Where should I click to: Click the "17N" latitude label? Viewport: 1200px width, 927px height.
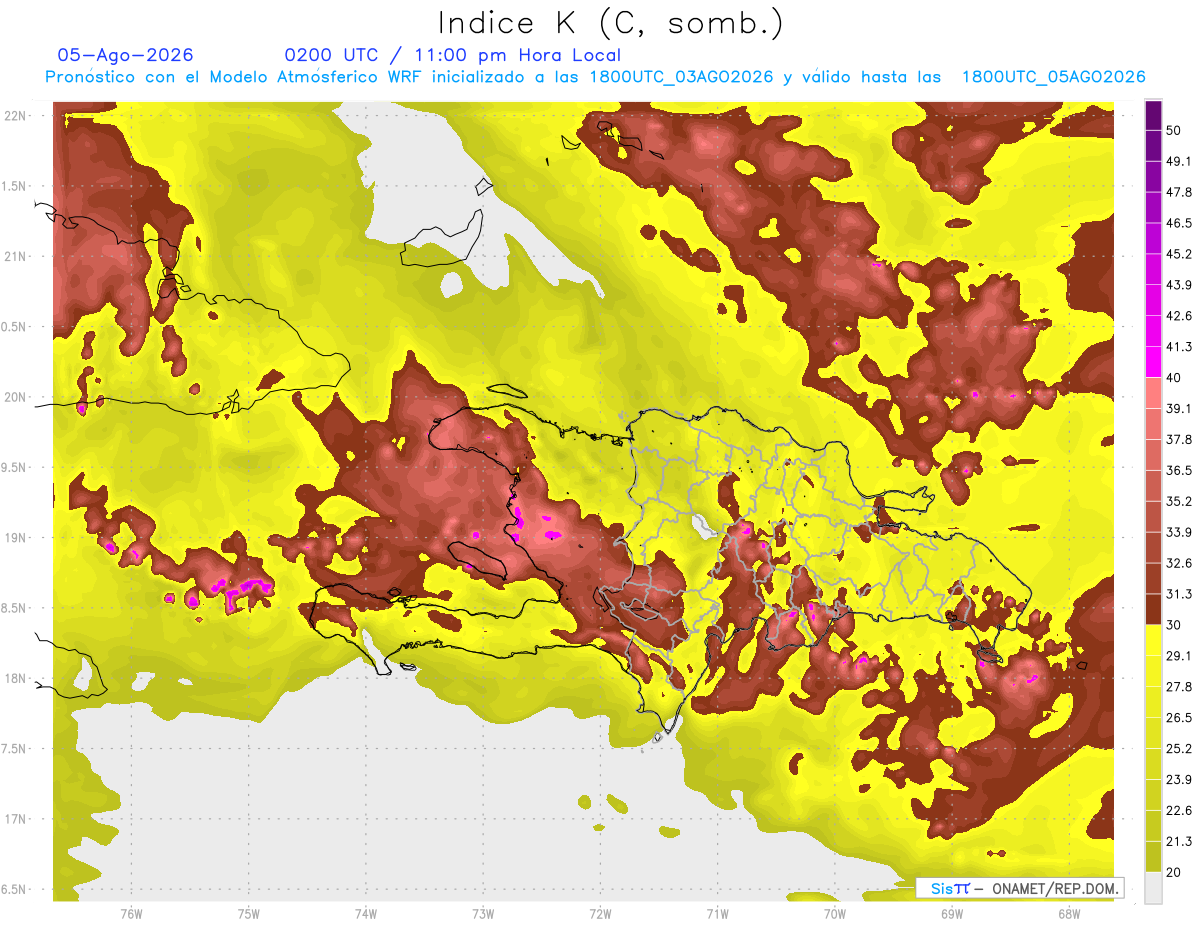[15, 819]
